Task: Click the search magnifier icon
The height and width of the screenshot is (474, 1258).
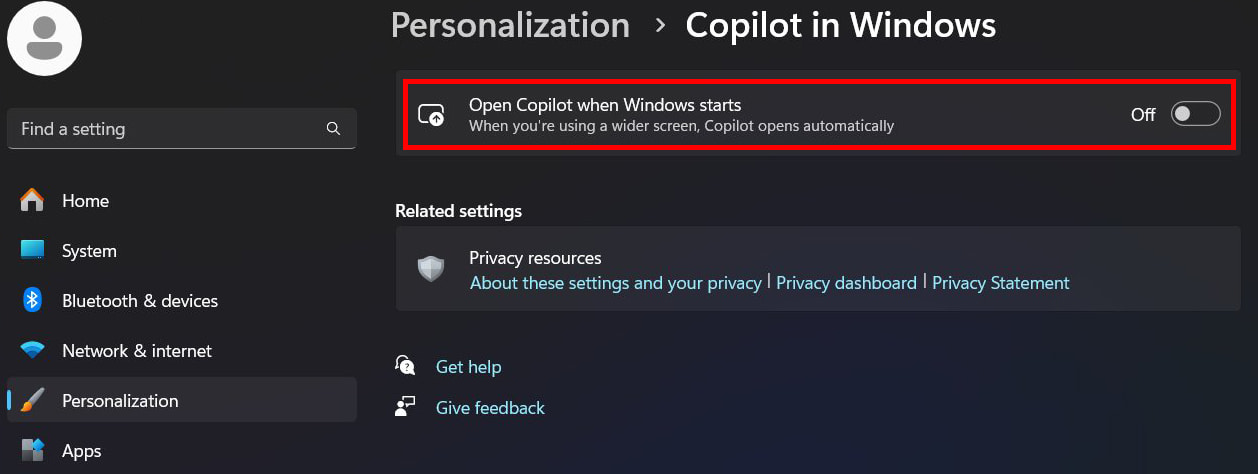Action: pyautogui.click(x=333, y=129)
